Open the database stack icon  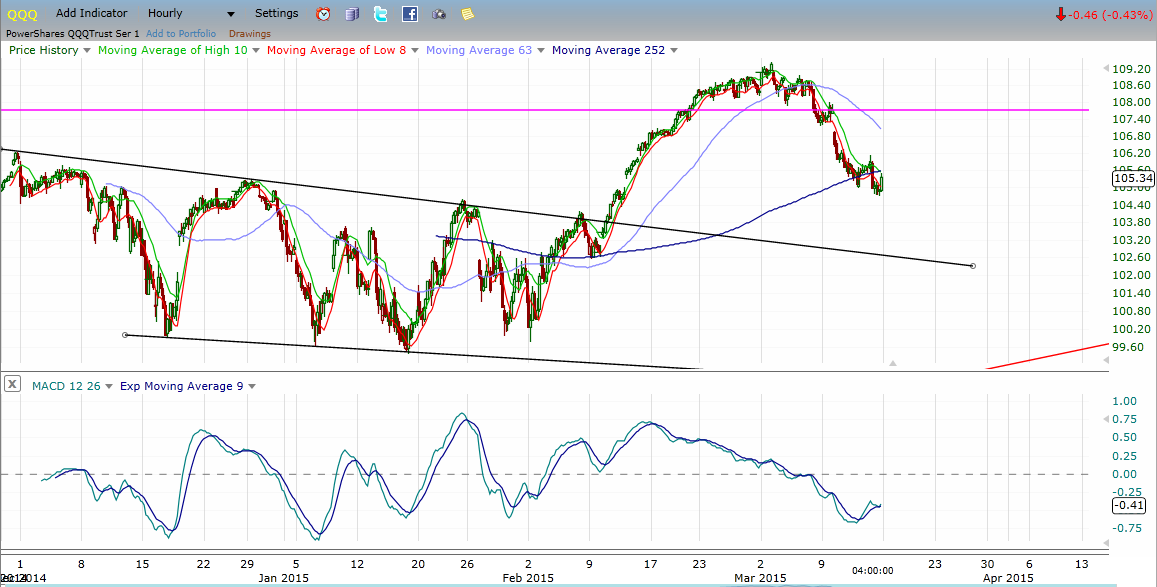pyautogui.click(x=352, y=13)
